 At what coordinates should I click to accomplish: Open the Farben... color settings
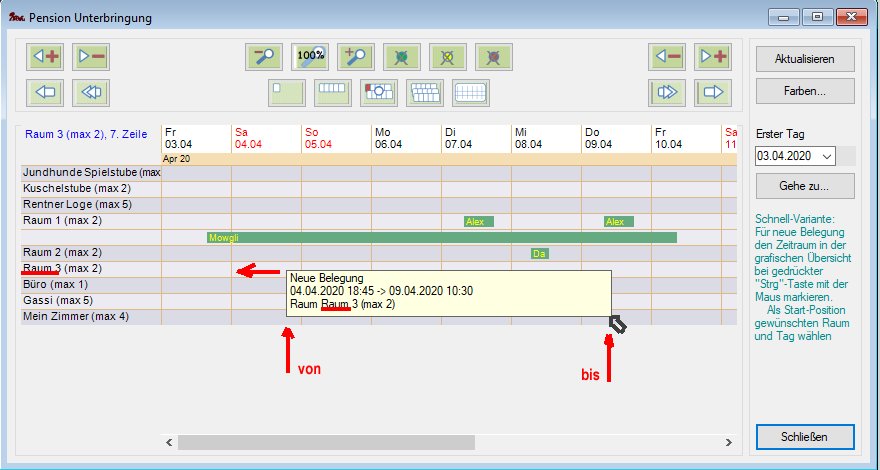coord(805,91)
